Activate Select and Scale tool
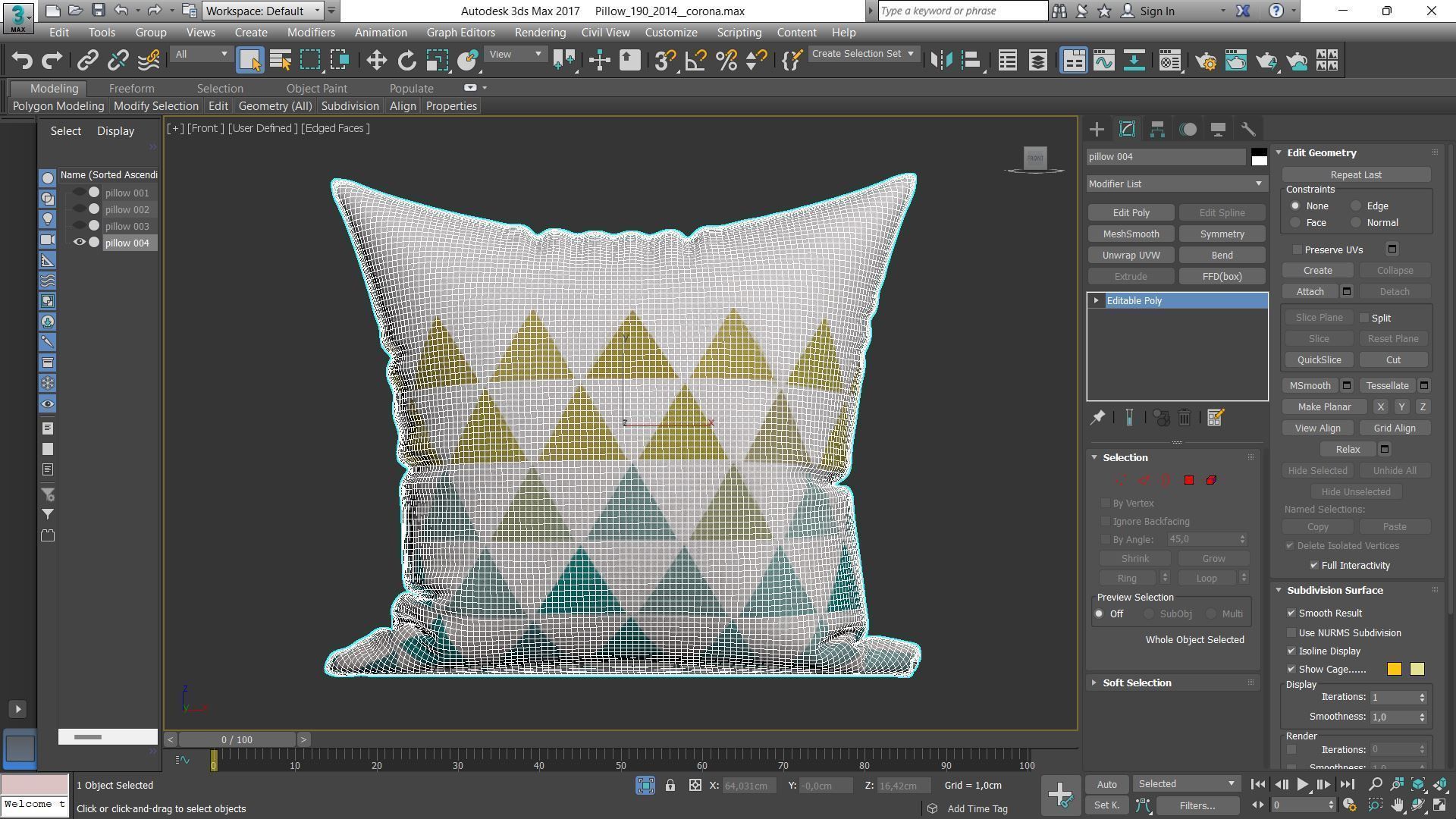This screenshot has width=1456, height=819. [x=437, y=61]
